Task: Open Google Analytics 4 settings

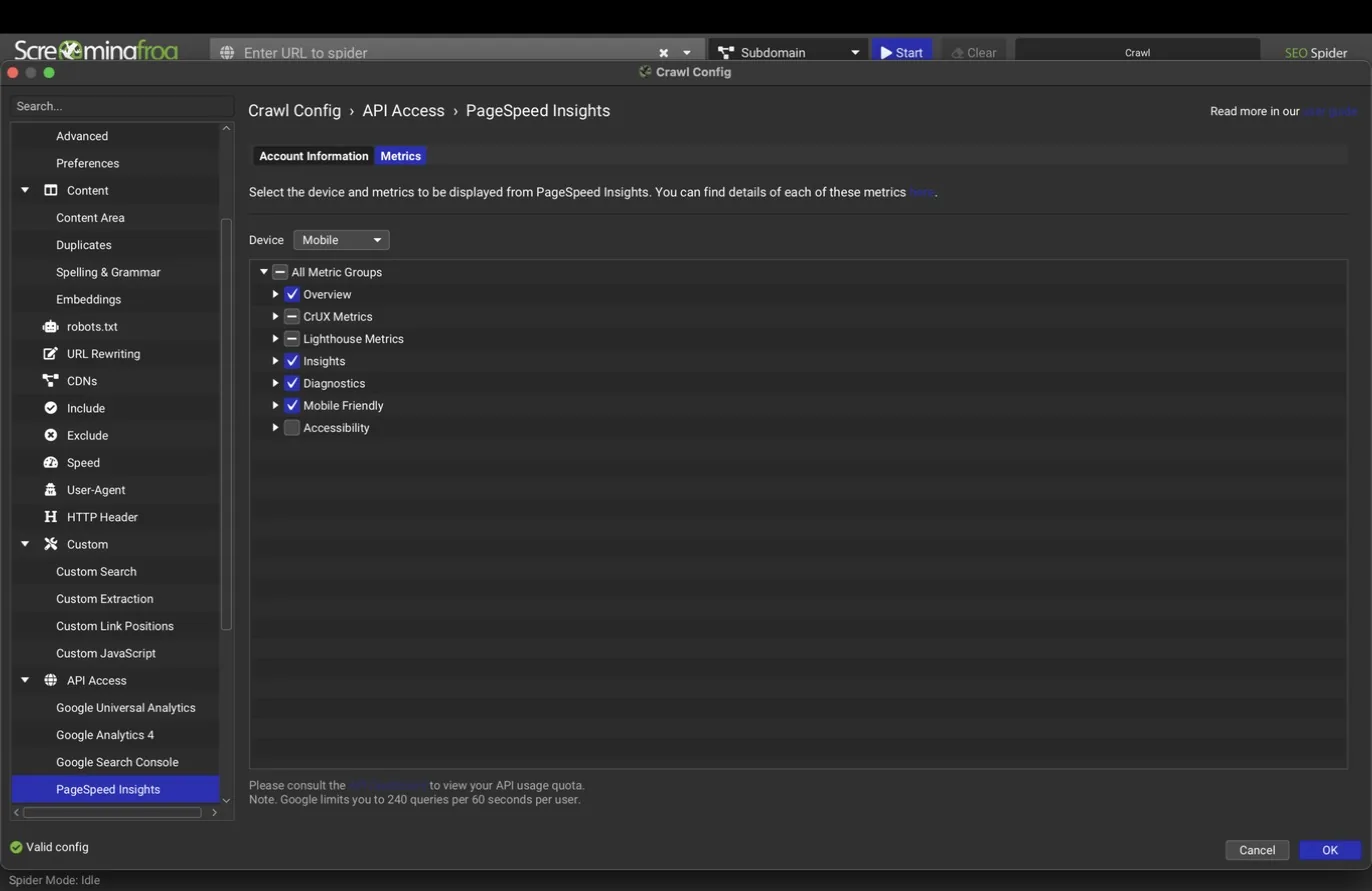Action: point(105,735)
